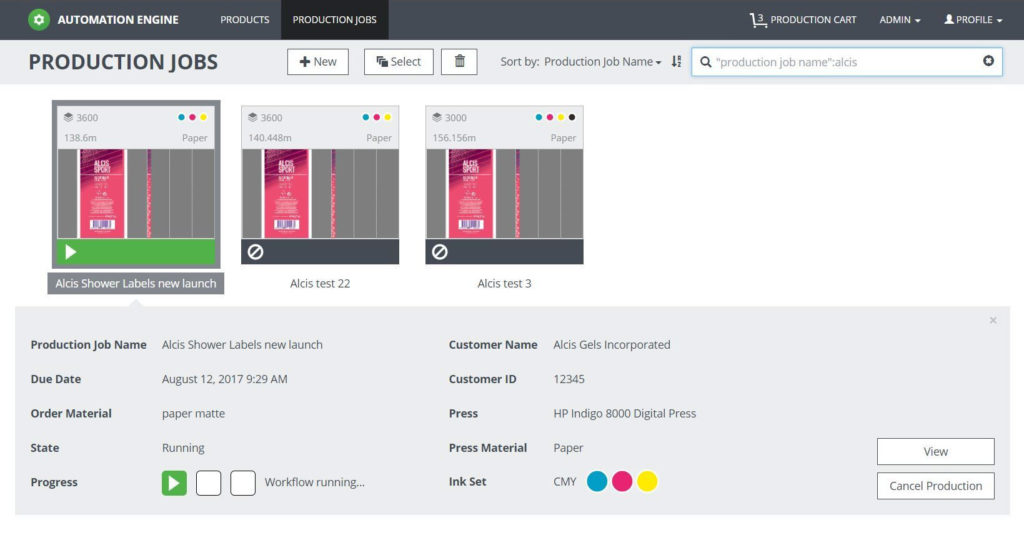Click the second progress step box

208,483
